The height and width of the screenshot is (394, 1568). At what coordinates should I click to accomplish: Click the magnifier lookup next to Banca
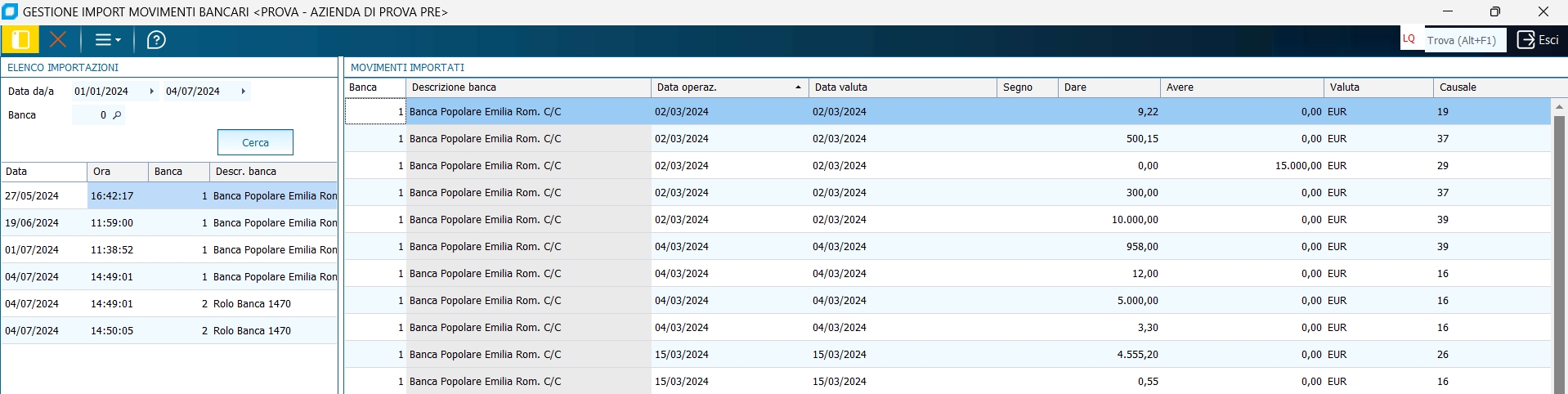(x=117, y=115)
